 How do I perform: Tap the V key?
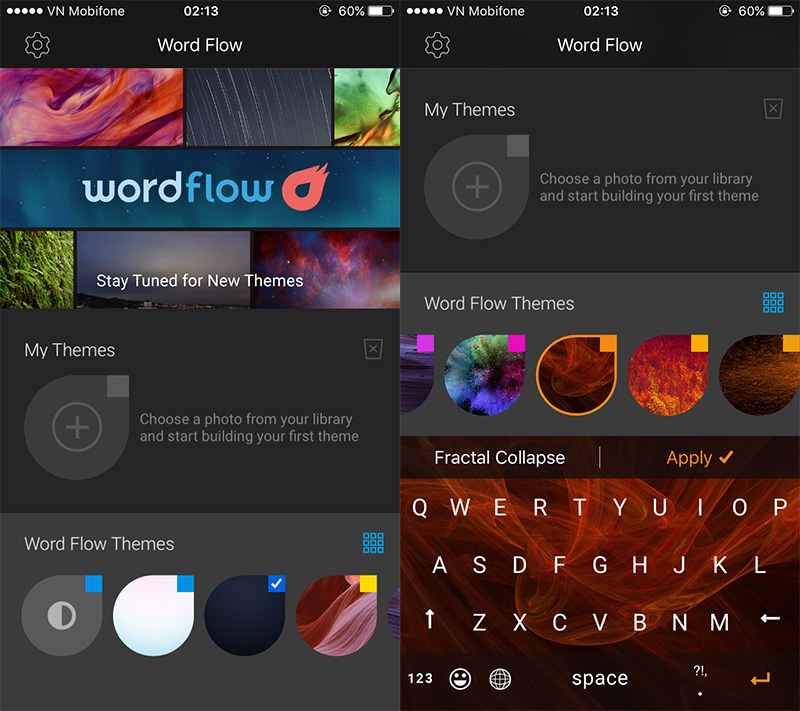click(x=599, y=622)
